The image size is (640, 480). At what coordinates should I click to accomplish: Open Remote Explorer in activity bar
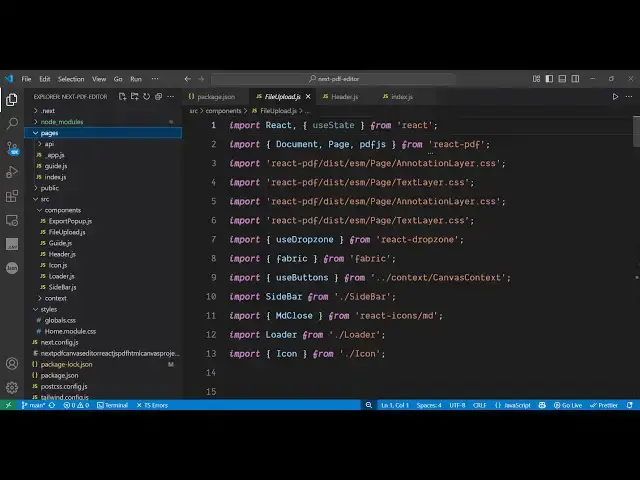coord(12,220)
